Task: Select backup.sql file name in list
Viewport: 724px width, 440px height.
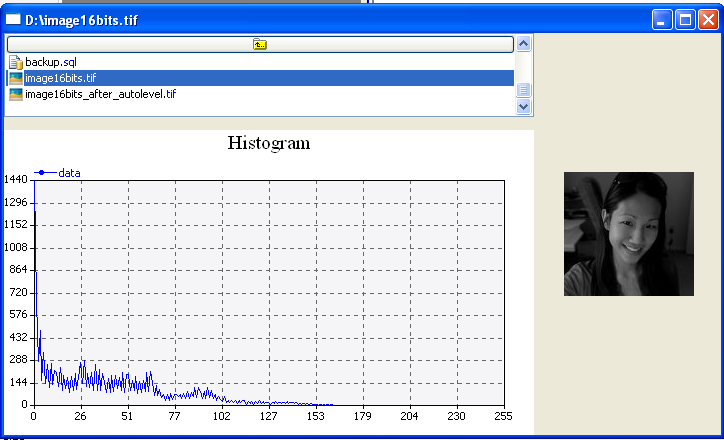Action: click(51, 62)
